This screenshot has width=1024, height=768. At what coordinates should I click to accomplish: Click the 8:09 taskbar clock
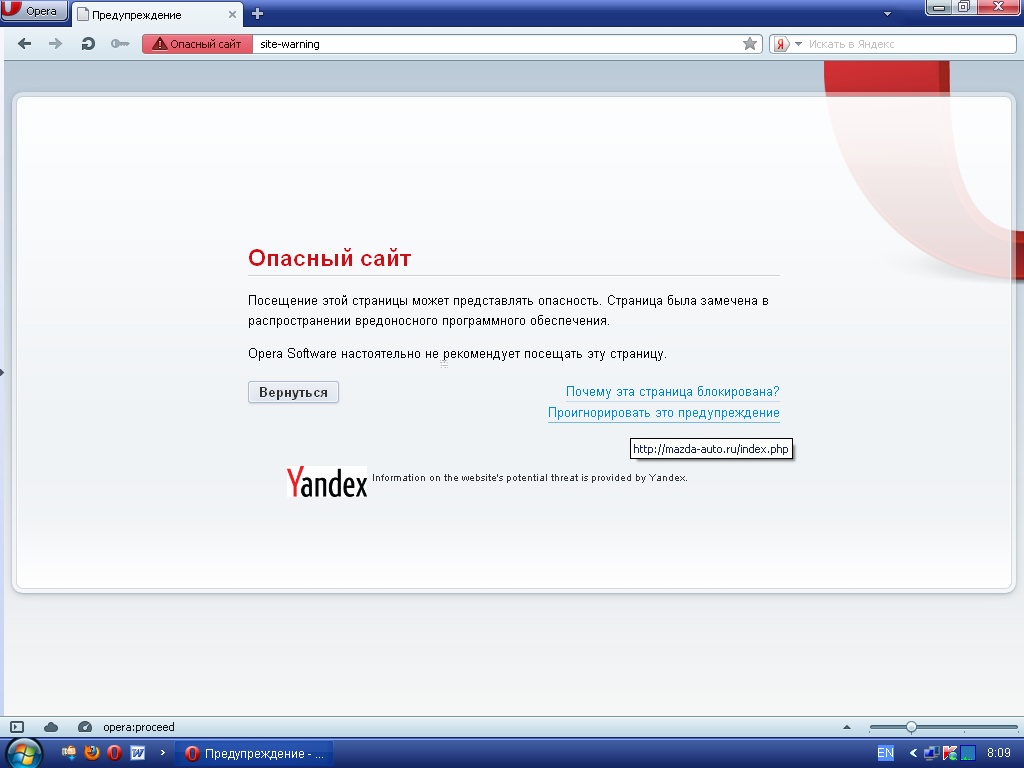pyautogui.click(x=999, y=753)
